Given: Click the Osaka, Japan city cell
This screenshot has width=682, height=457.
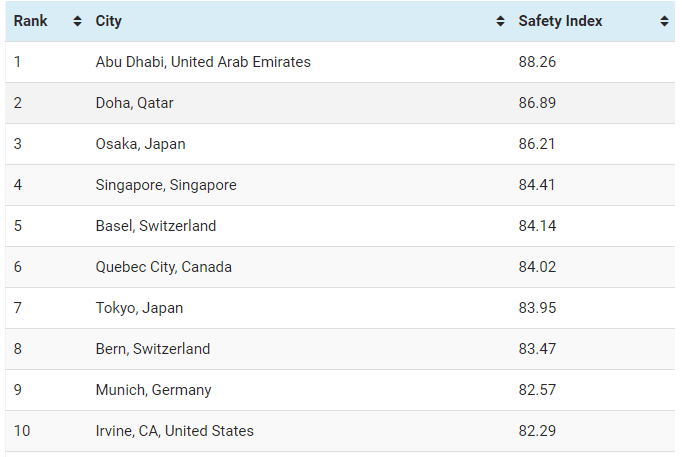Looking at the screenshot, I should click(140, 144).
